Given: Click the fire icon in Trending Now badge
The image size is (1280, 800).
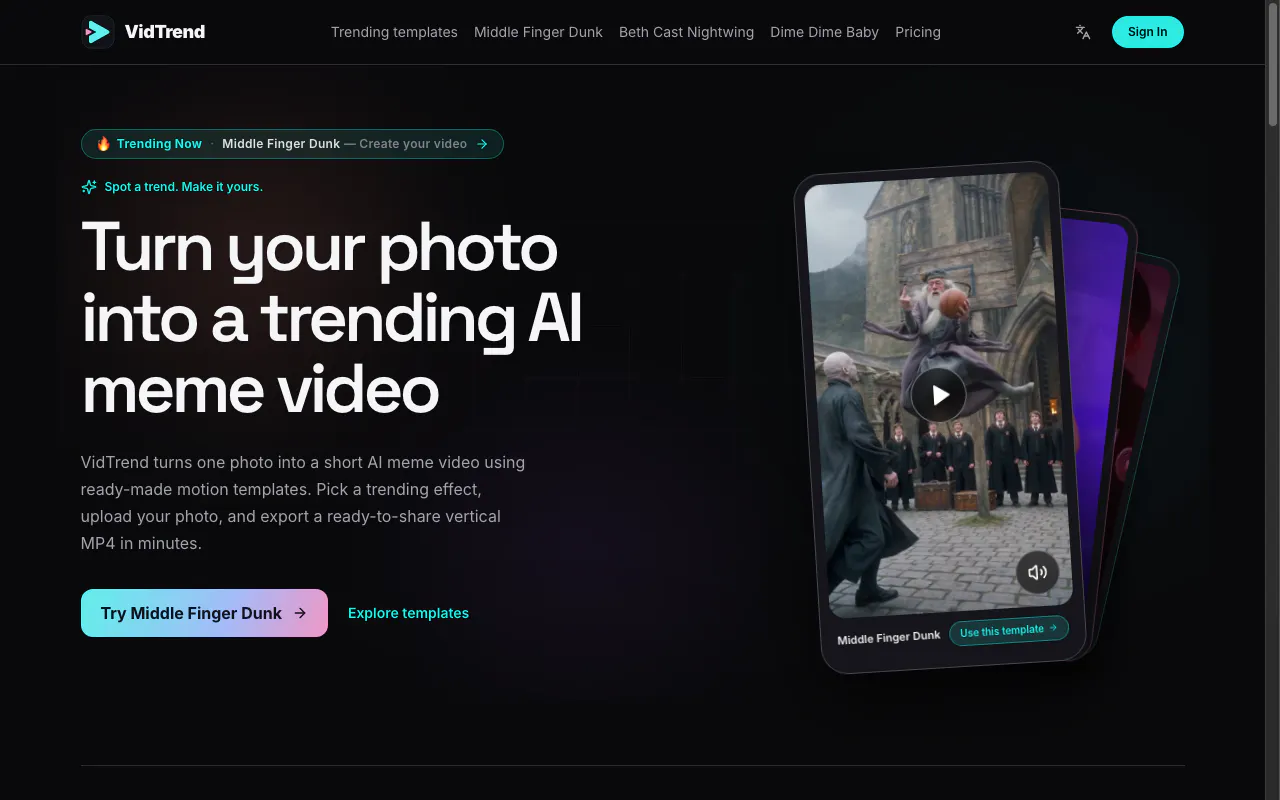Looking at the screenshot, I should tap(104, 144).
